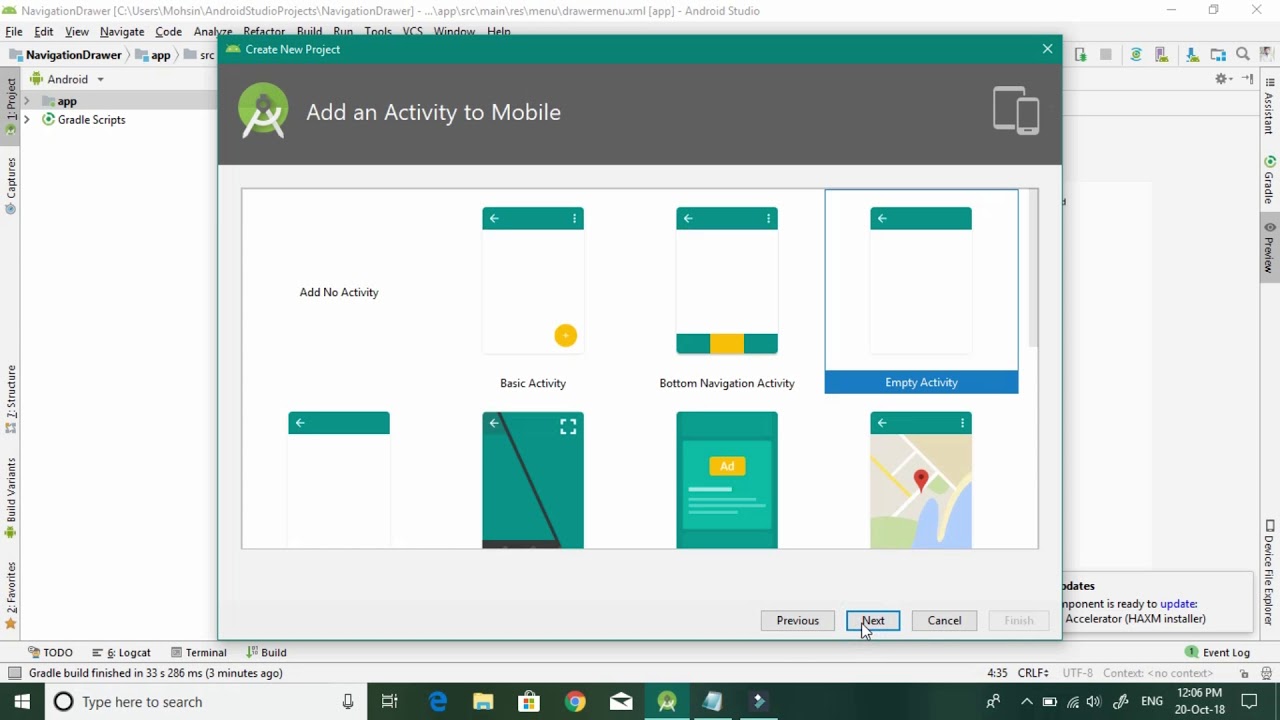The image size is (1280, 720).
Task: Open the File menu
Action: [14, 31]
